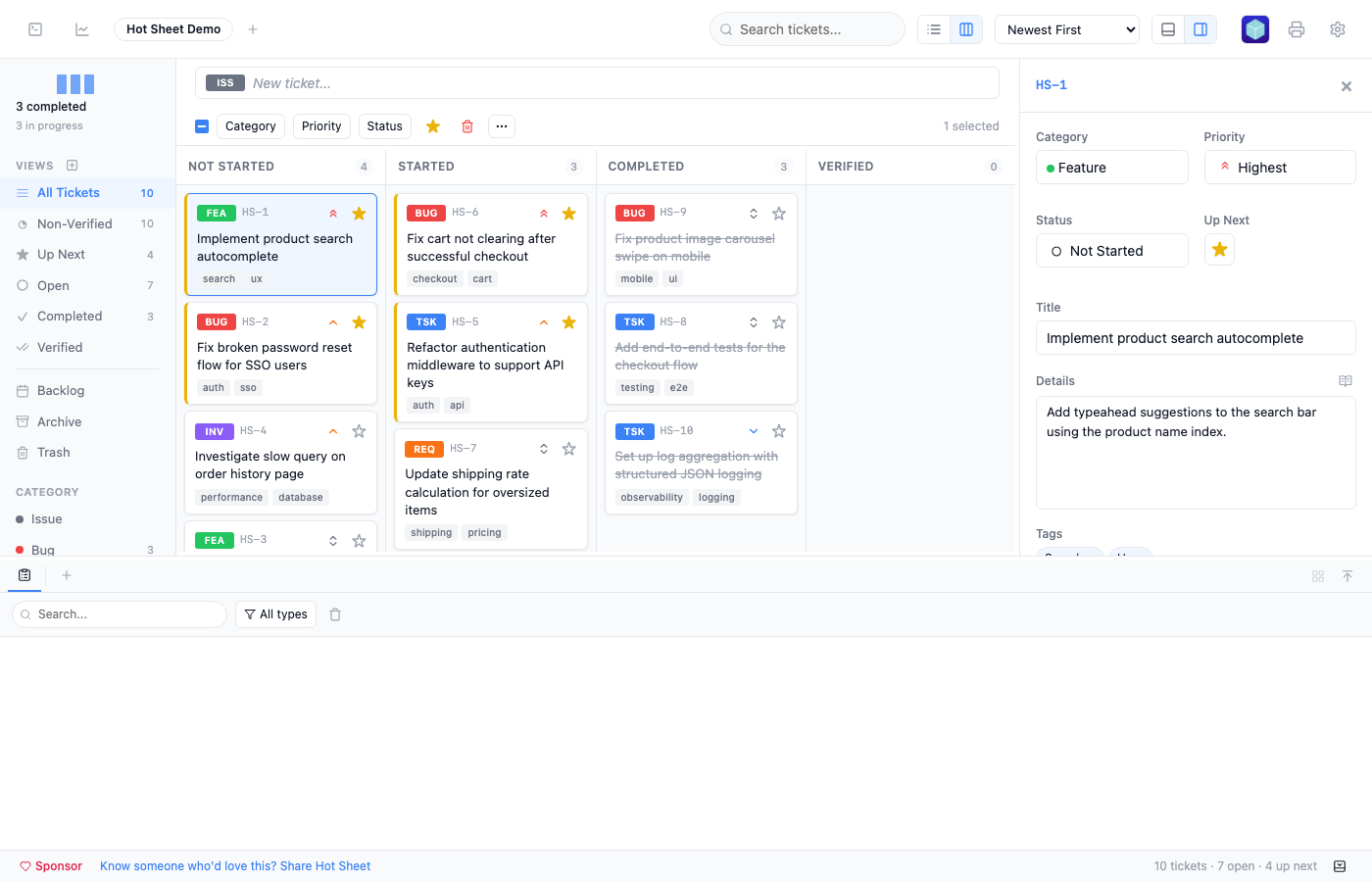Filter by Issue category
The height and width of the screenshot is (882, 1372).
pos(86,519)
